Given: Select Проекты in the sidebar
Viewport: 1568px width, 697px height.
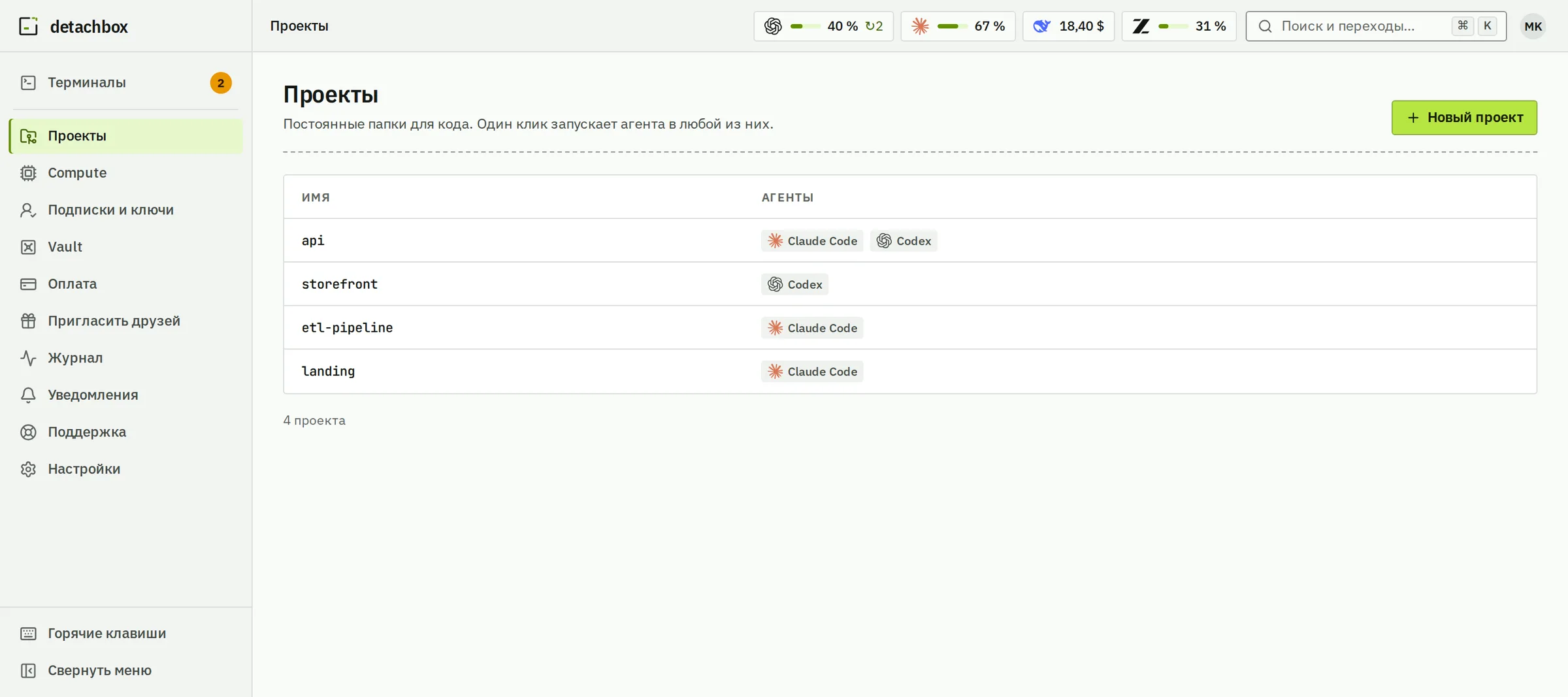Looking at the screenshot, I should tap(125, 136).
